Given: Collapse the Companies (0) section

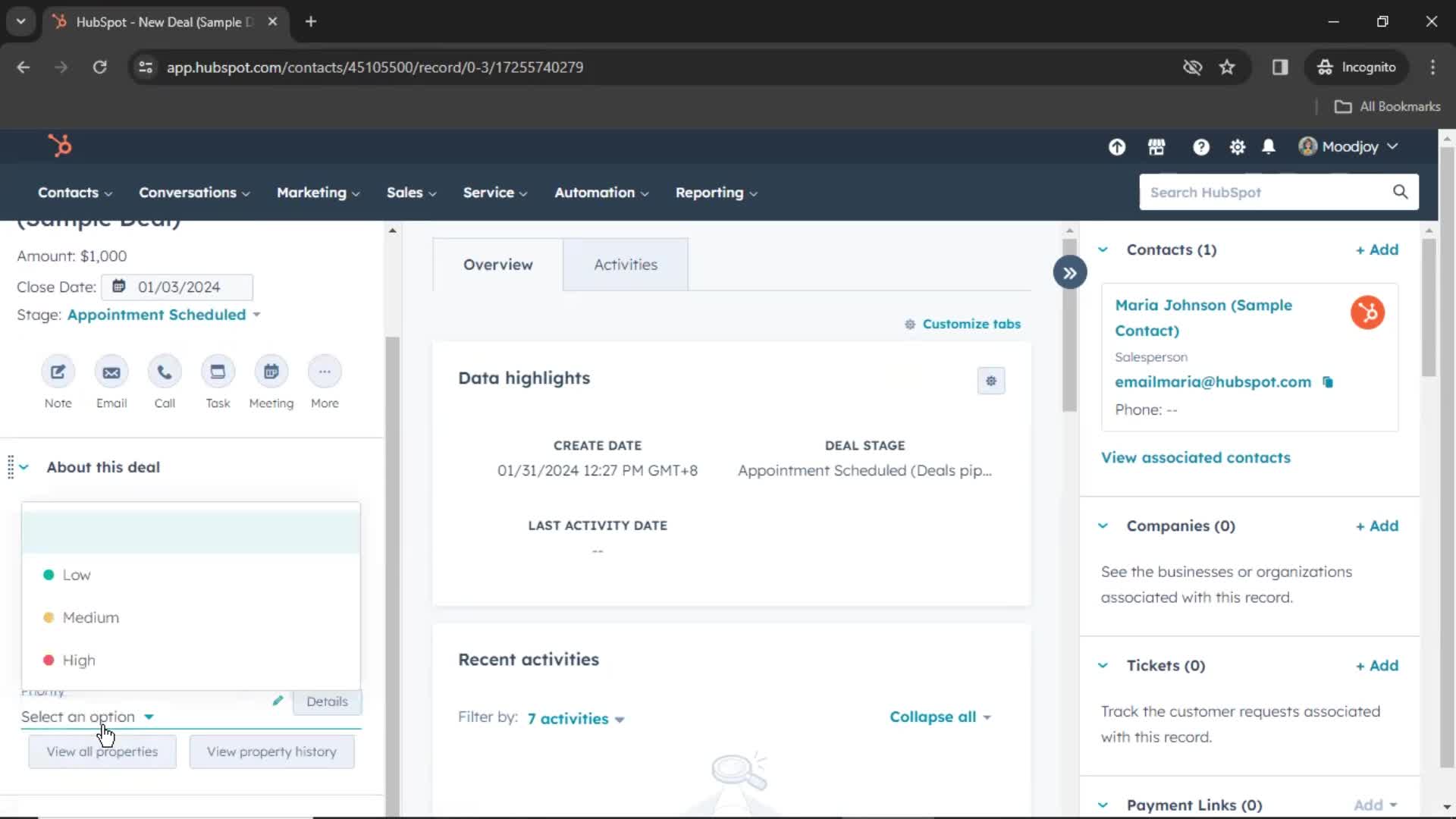Looking at the screenshot, I should (x=1103, y=526).
